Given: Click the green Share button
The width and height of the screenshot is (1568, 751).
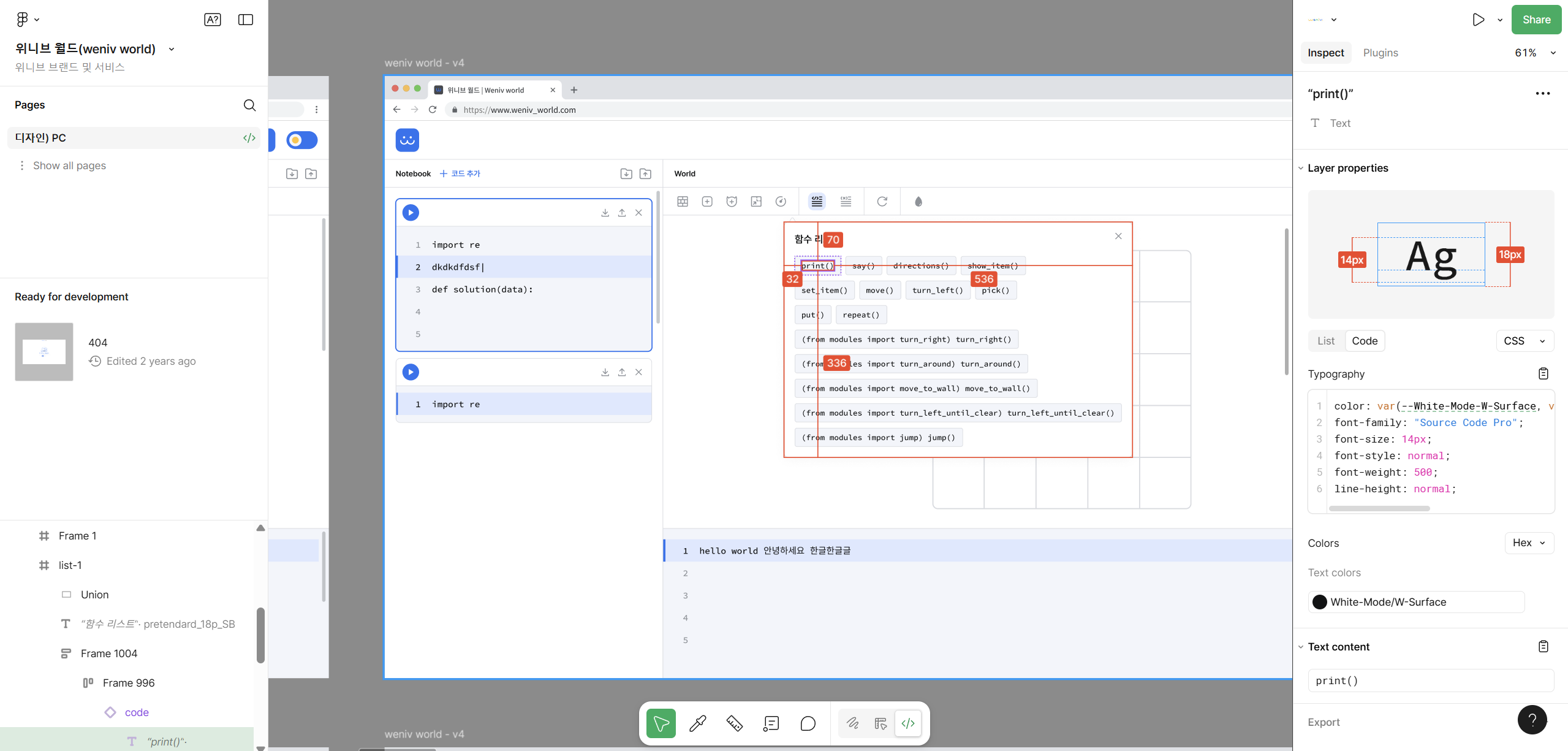Looking at the screenshot, I should click(1536, 20).
